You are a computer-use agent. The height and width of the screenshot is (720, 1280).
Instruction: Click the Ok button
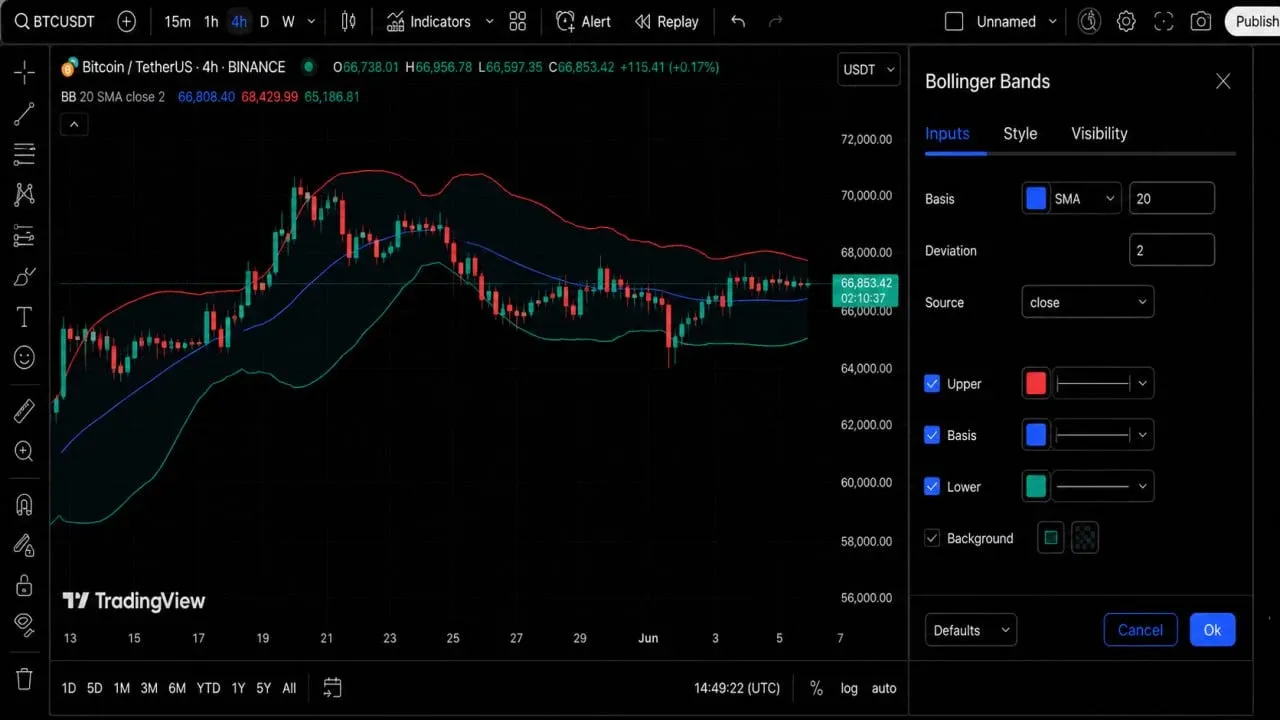tap(1212, 630)
